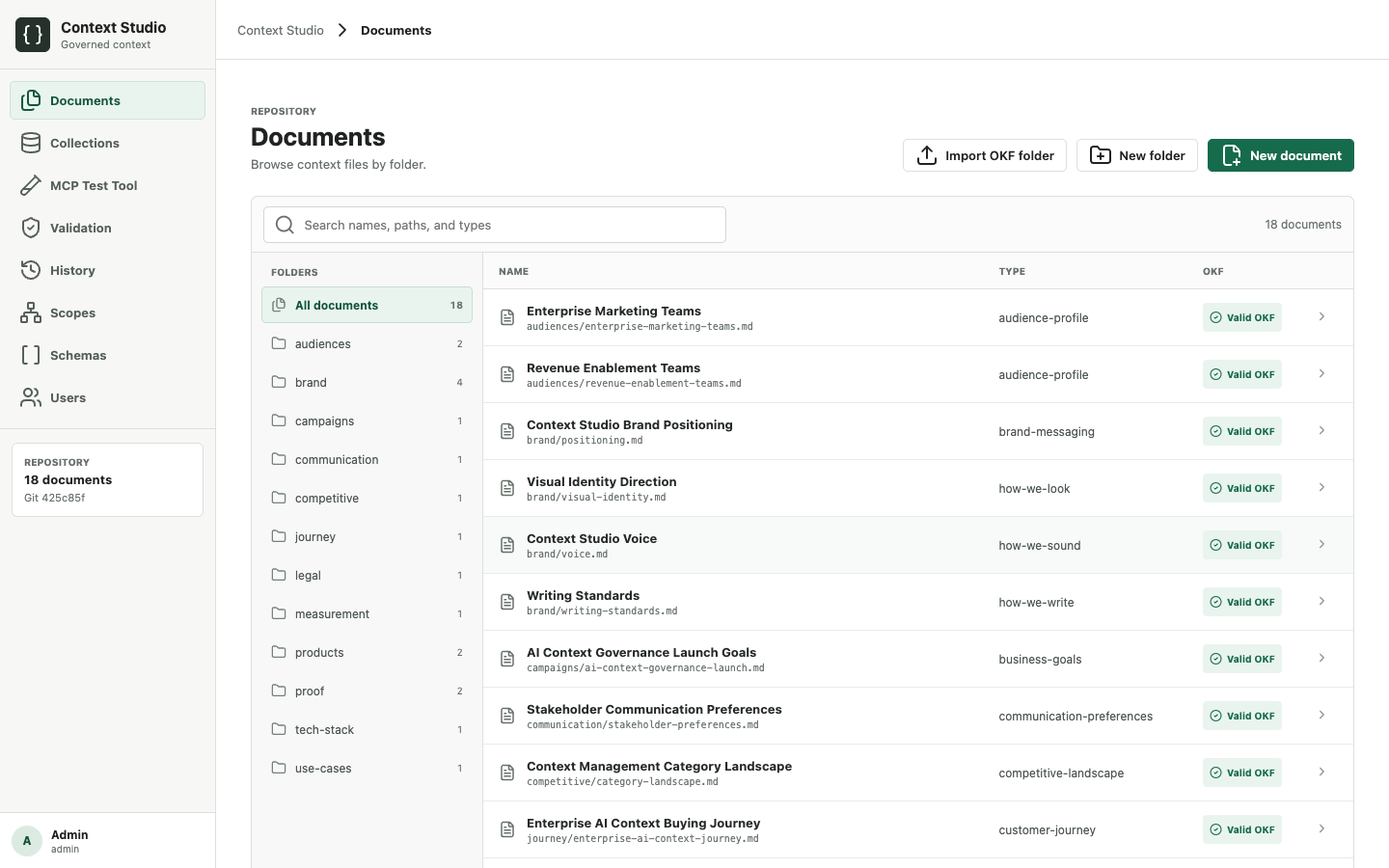The height and width of the screenshot is (868, 1389).
Task: Open chevron for Stakeholder Communication Preferences row
Action: [1321, 716]
